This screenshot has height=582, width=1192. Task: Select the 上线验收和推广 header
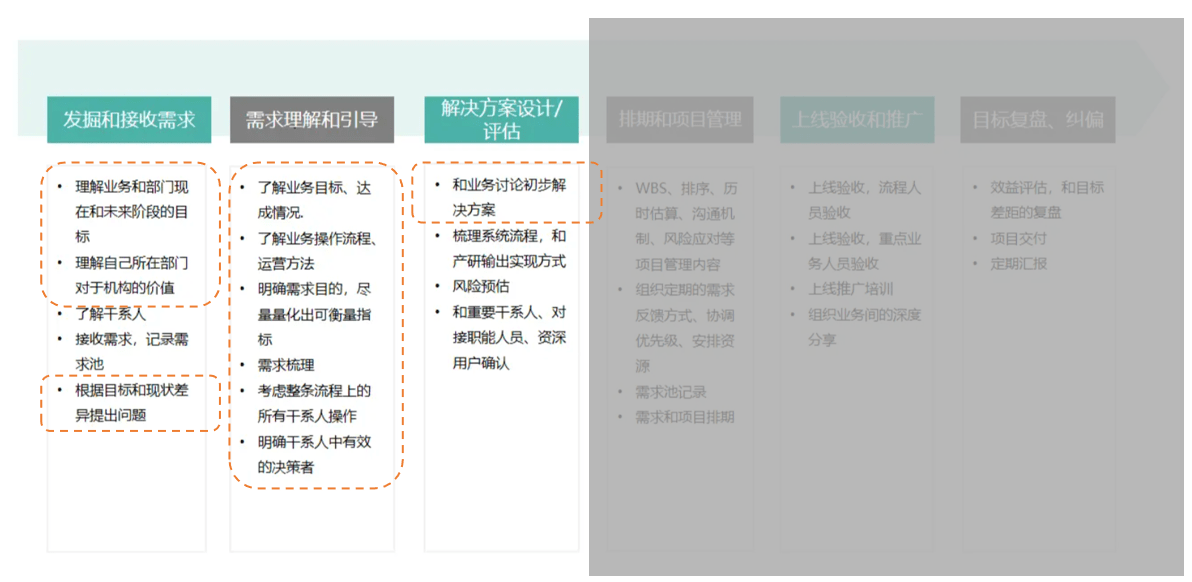click(x=857, y=119)
